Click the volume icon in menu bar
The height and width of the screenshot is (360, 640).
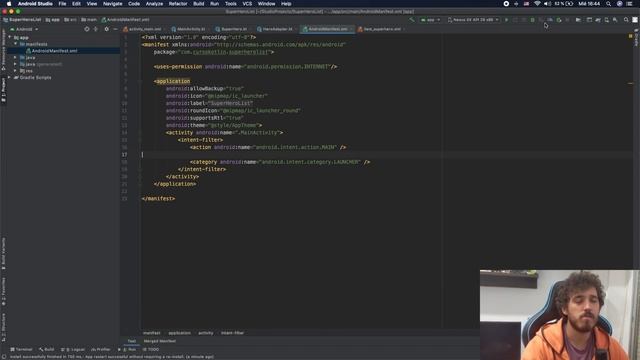(x=547, y=4)
